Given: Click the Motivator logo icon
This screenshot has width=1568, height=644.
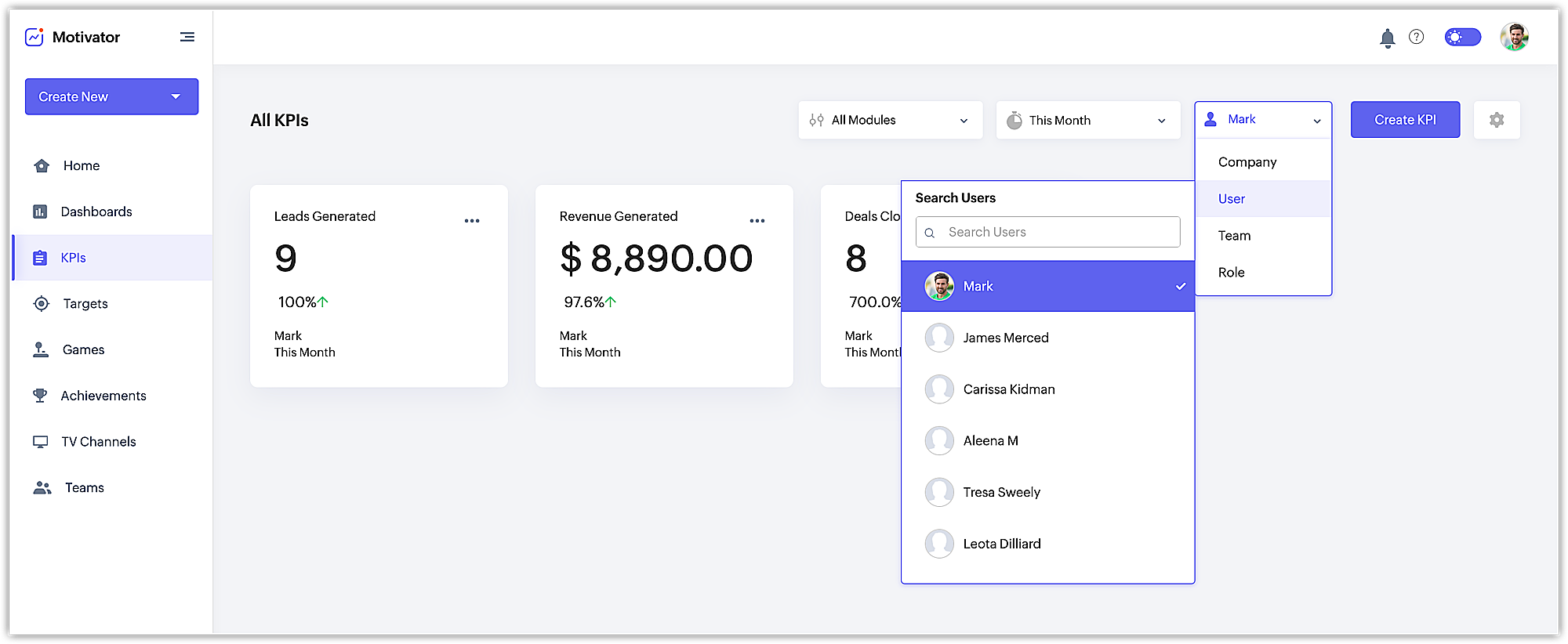Looking at the screenshot, I should (x=34, y=37).
